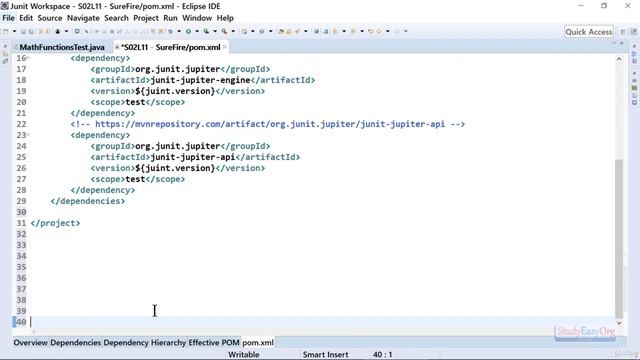Collapse the dependency block at line 23
This screenshot has width=640, height=360.
[x=28, y=135]
